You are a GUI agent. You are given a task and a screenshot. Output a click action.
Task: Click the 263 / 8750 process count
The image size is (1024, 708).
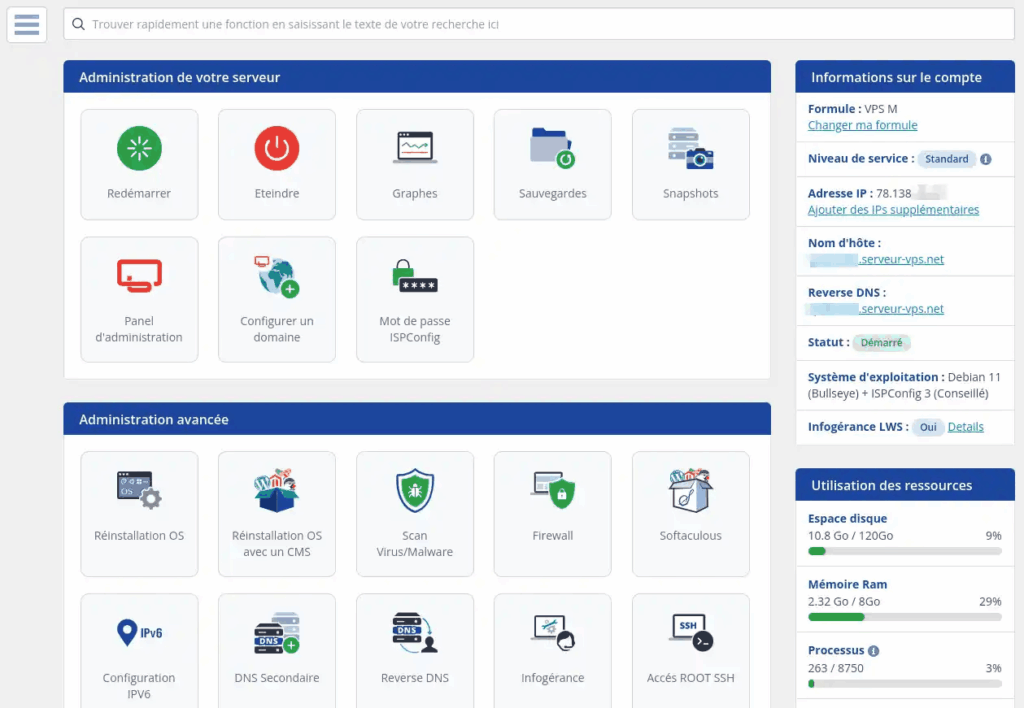click(835, 668)
